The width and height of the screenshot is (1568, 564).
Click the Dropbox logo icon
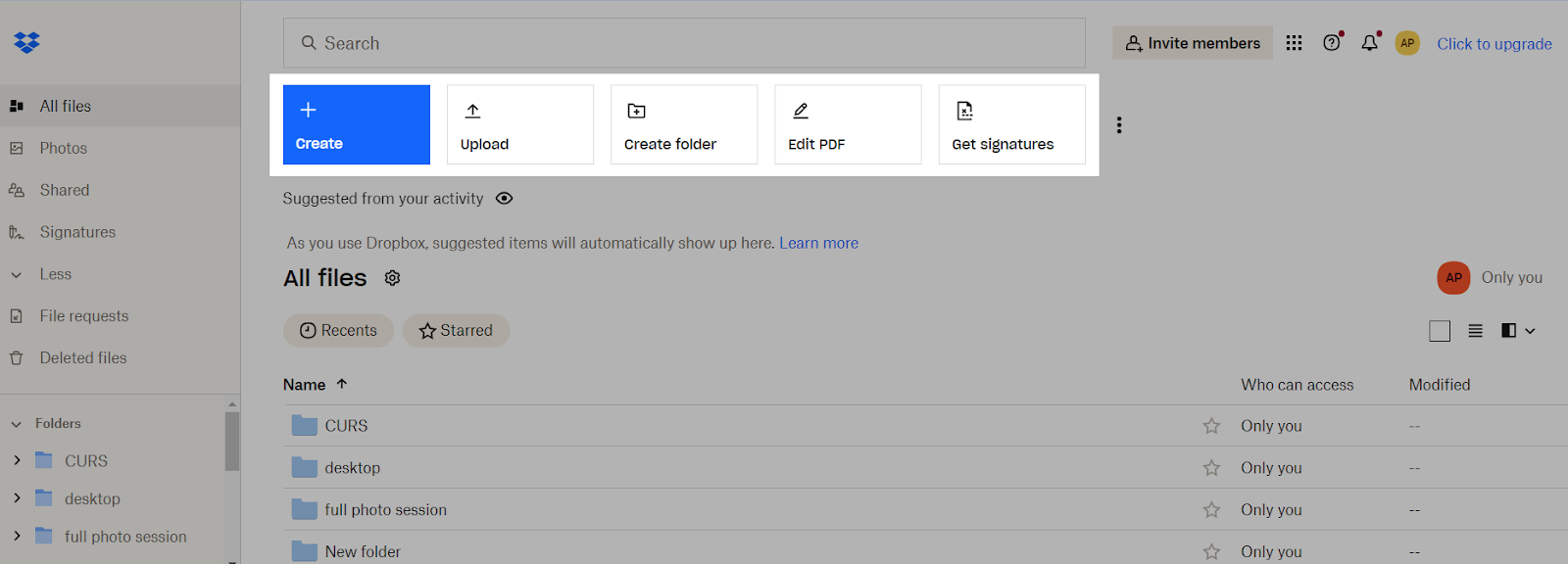tap(26, 42)
